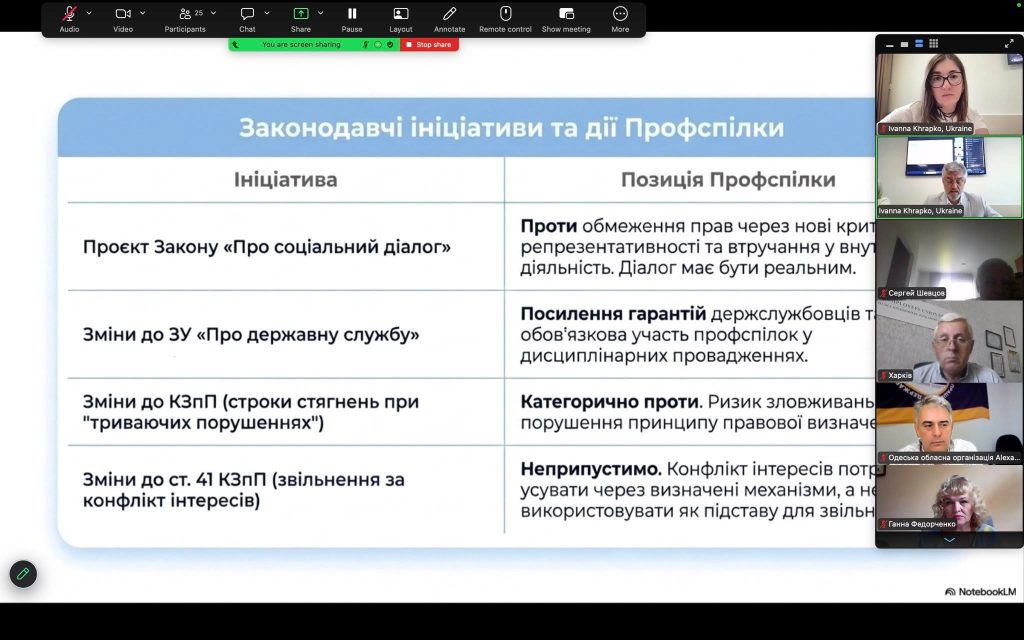The height and width of the screenshot is (640, 1024).
Task: Click the green Share screen icon
Action: point(300,14)
